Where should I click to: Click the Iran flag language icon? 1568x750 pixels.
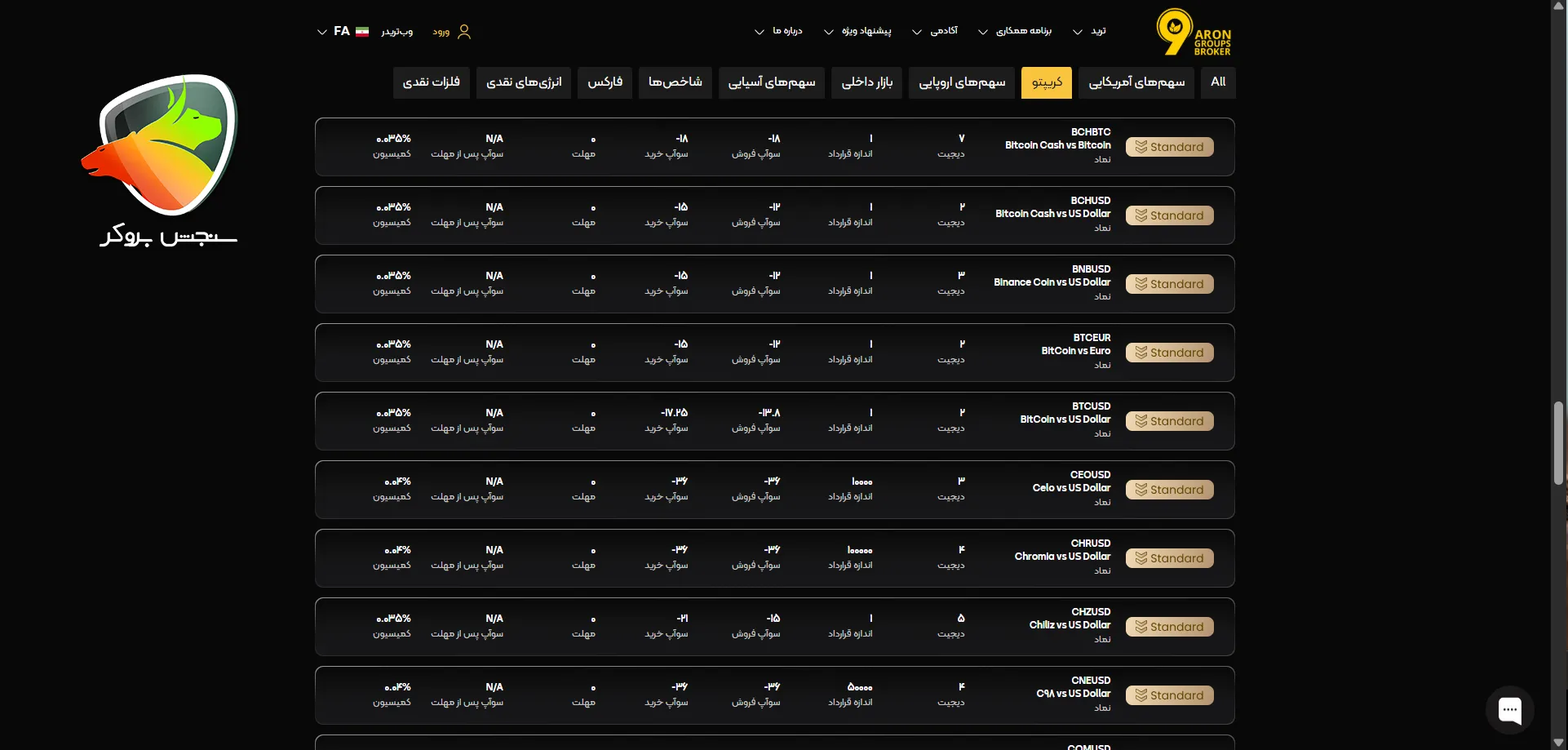coord(362,32)
